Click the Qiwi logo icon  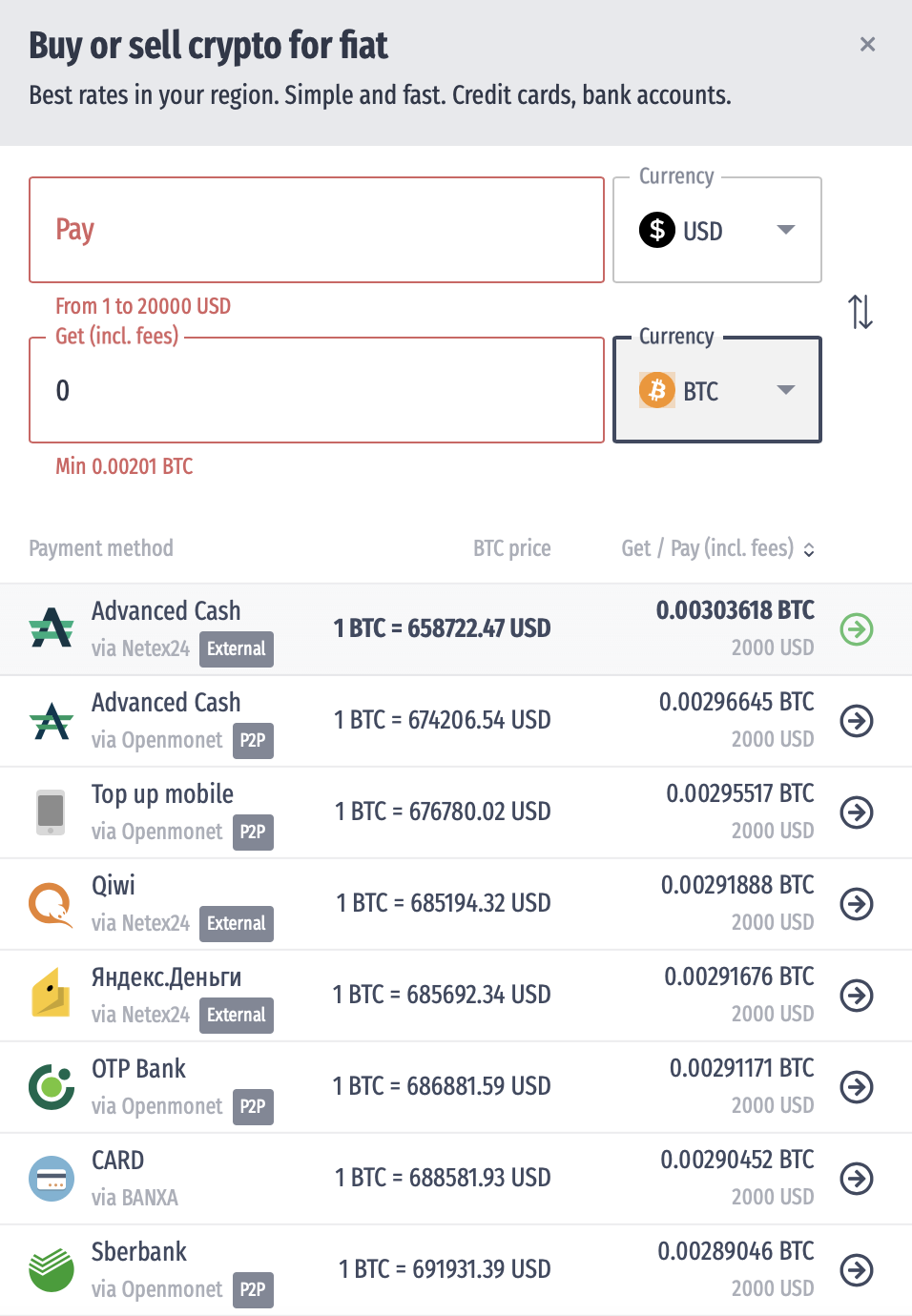point(52,904)
